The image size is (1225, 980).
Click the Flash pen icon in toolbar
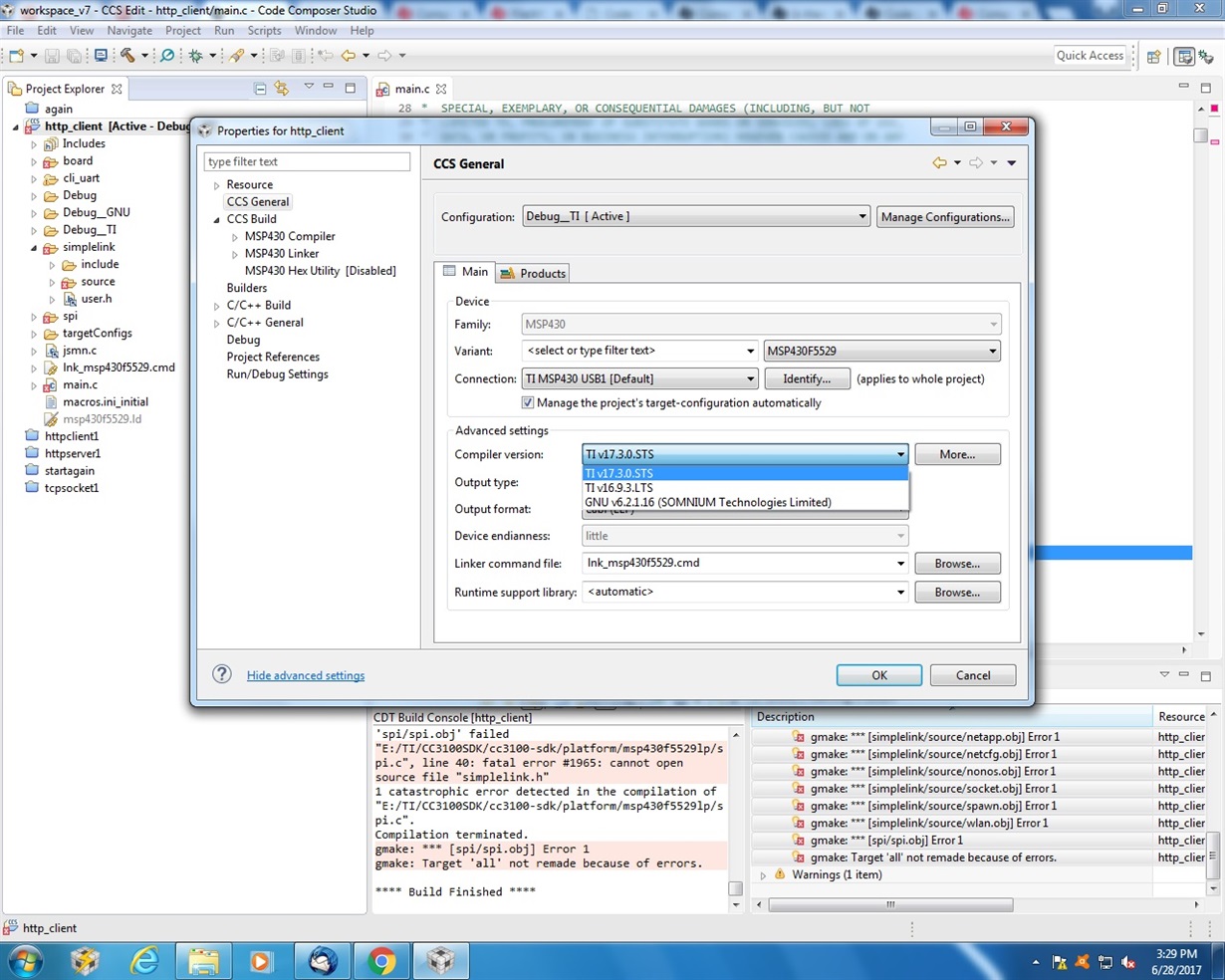pyautogui.click(x=237, y=56)
